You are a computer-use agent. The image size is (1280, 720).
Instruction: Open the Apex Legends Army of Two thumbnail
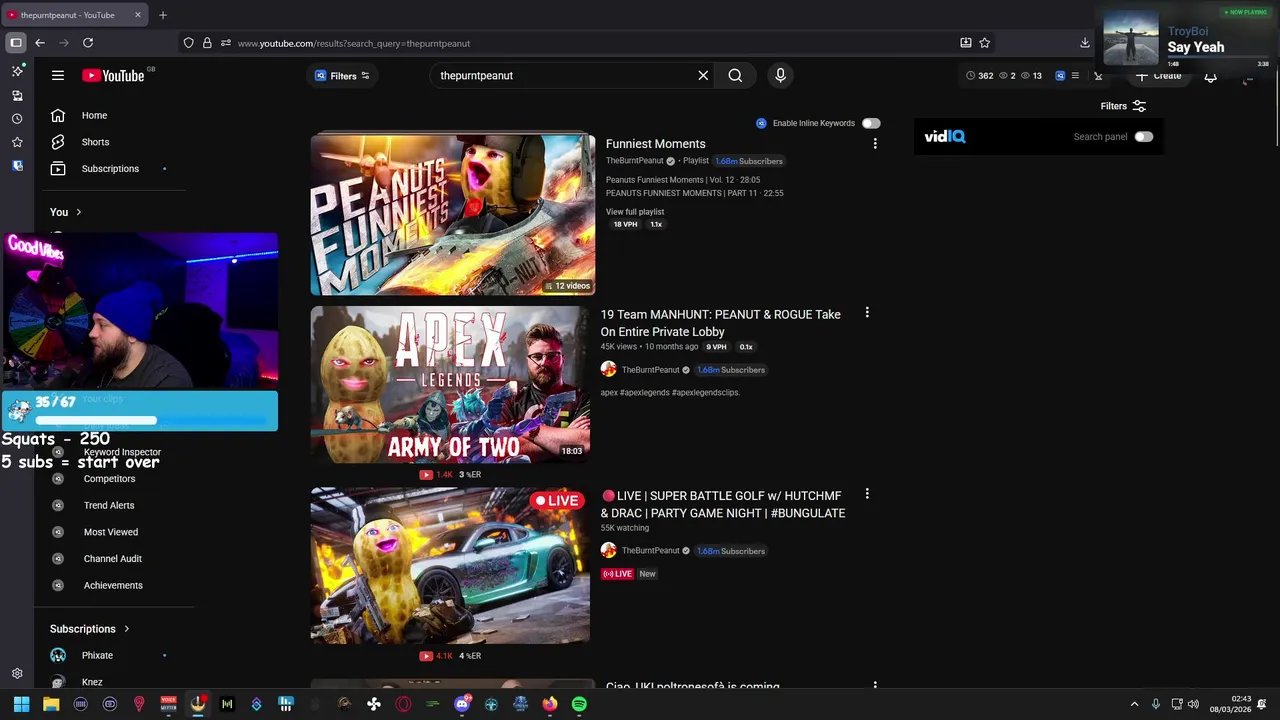pos(450,385)
